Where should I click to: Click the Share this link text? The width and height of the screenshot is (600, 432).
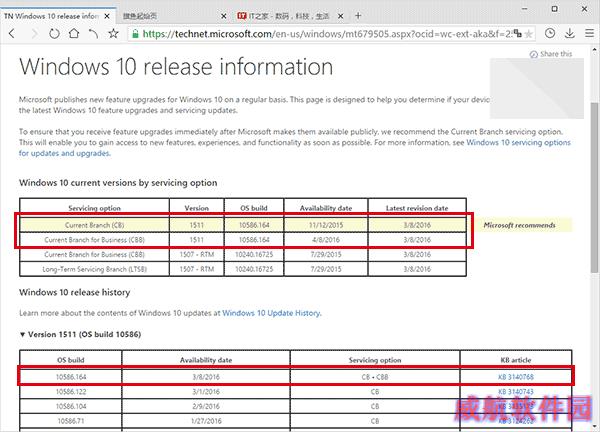tap(556, 54)
